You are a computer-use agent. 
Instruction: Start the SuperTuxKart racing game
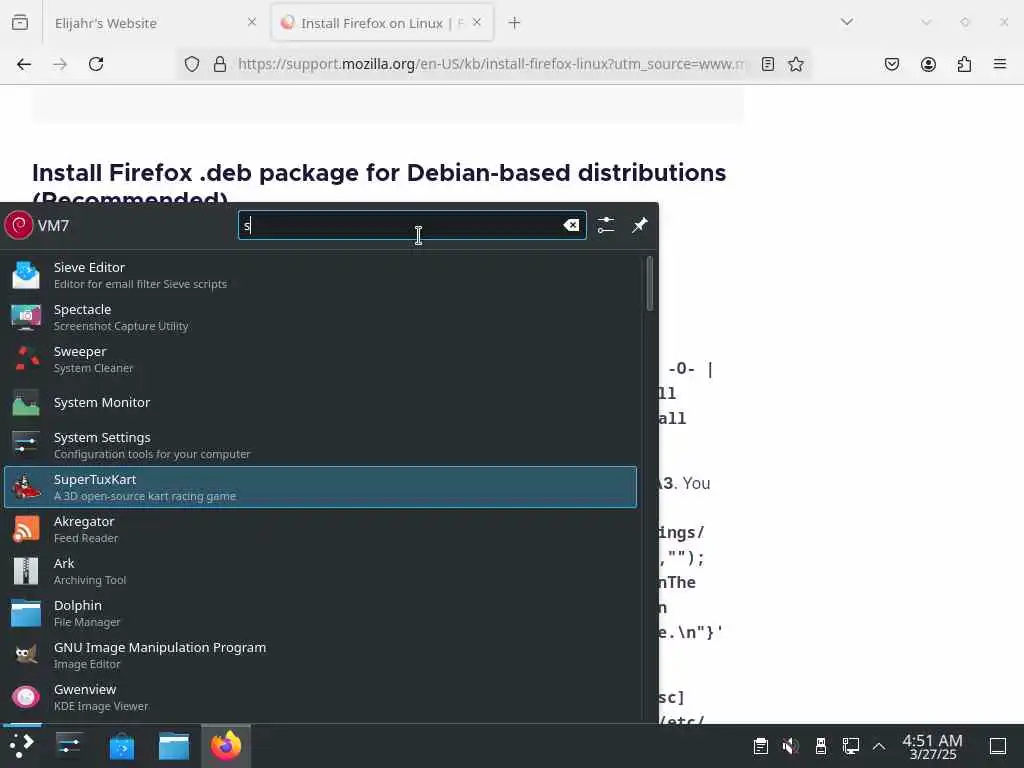(320, 487)
